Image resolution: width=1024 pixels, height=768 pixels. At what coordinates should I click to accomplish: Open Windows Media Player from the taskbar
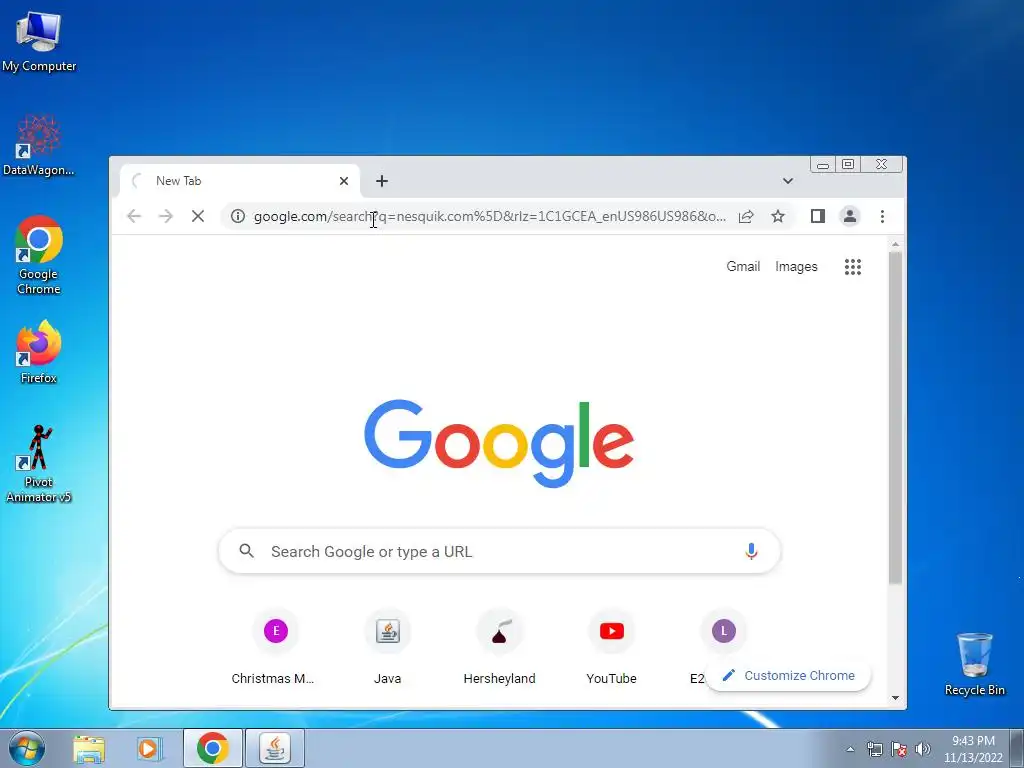click(149, 749)
